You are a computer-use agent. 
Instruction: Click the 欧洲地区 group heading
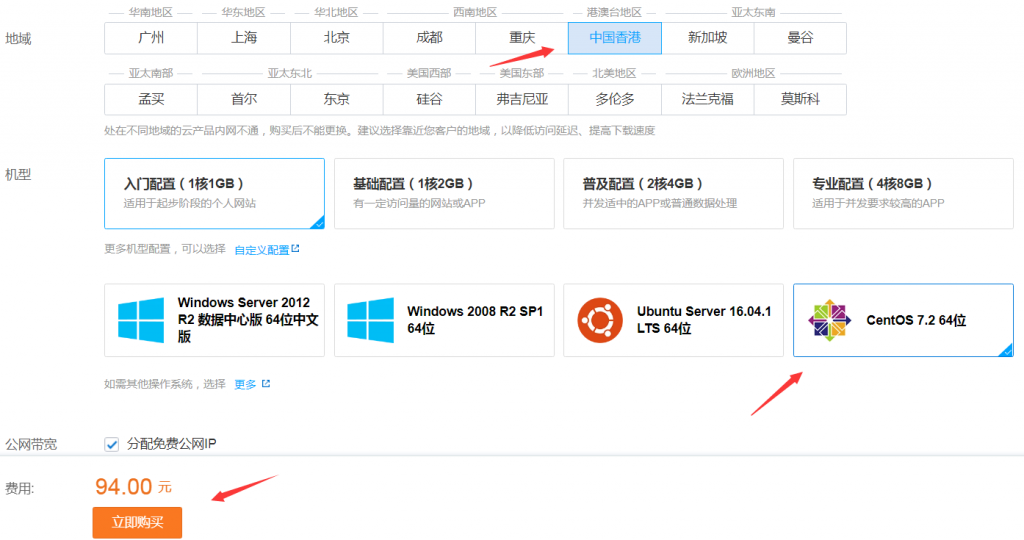point(753,73)
